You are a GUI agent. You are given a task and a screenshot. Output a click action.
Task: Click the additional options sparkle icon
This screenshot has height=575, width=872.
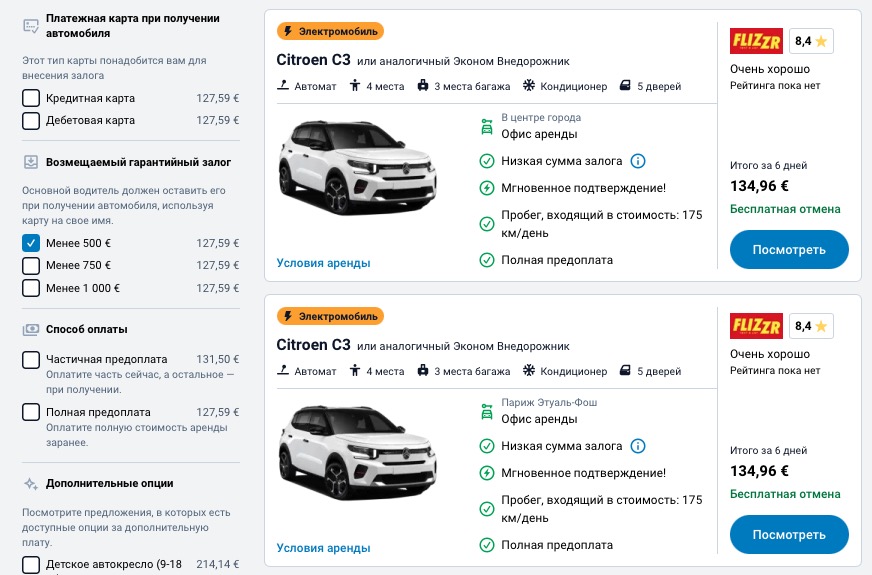coord(31,484)
